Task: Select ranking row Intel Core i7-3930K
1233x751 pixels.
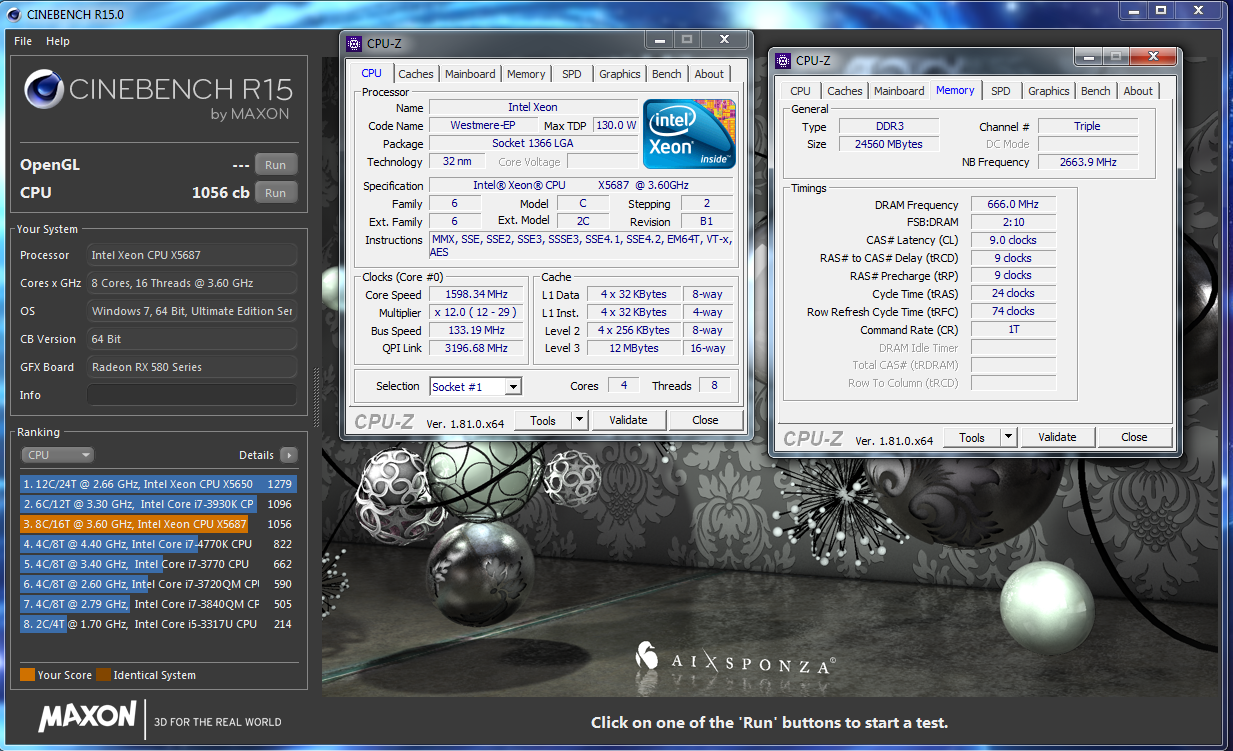Action: point(158,504)
